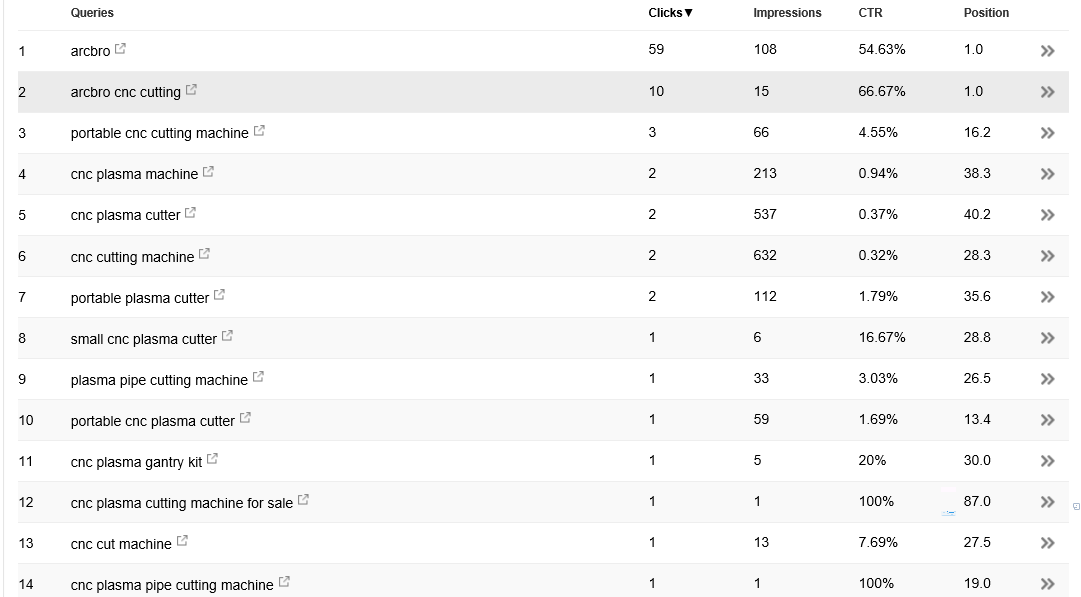This screenshot has height=597, width=1081.
Task: Expand double-chevron on cnc plasma cutter row
Action: coord(1047,215)
